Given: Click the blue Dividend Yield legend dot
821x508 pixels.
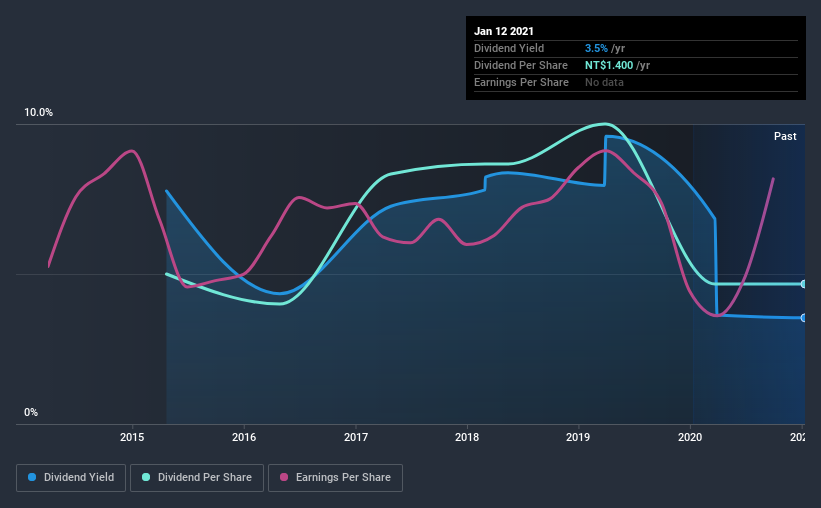Looking at the screenshot, I should 32,477.
